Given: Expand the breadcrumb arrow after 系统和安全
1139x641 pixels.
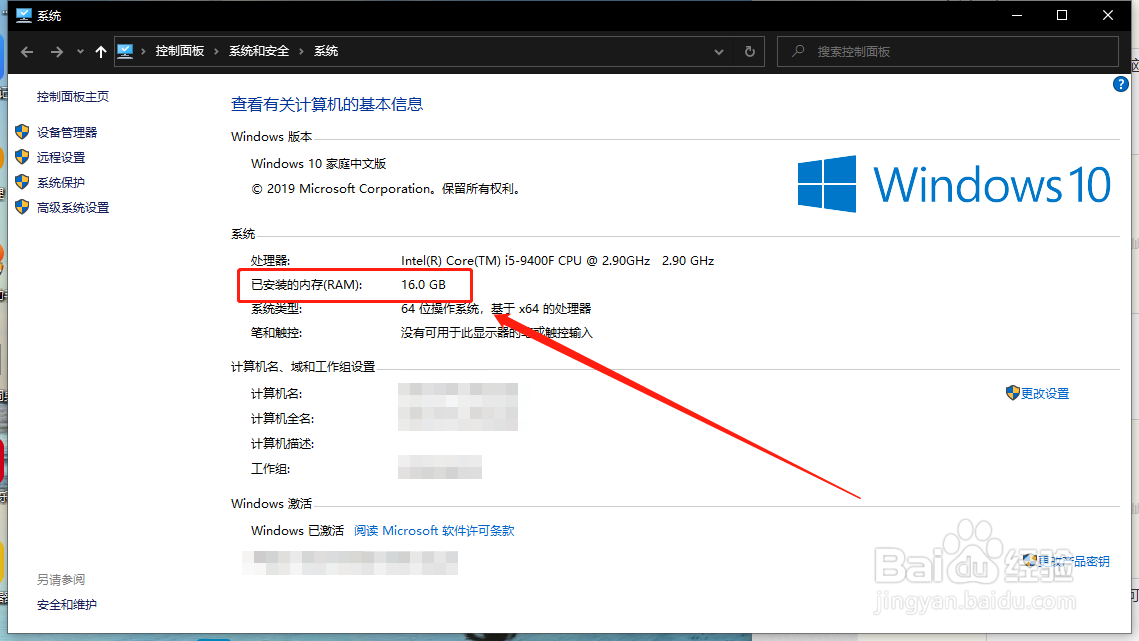Looking at the screenshot, I should [x=303, y=51].
